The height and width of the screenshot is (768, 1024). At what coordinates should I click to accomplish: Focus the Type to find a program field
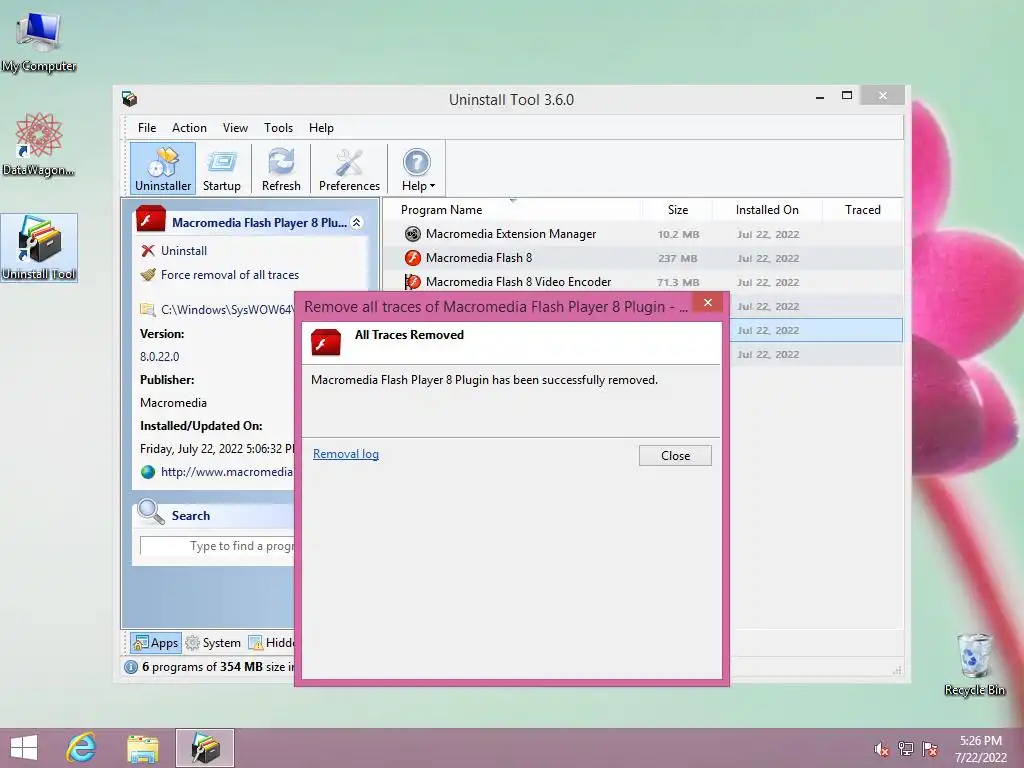(217, 546)
